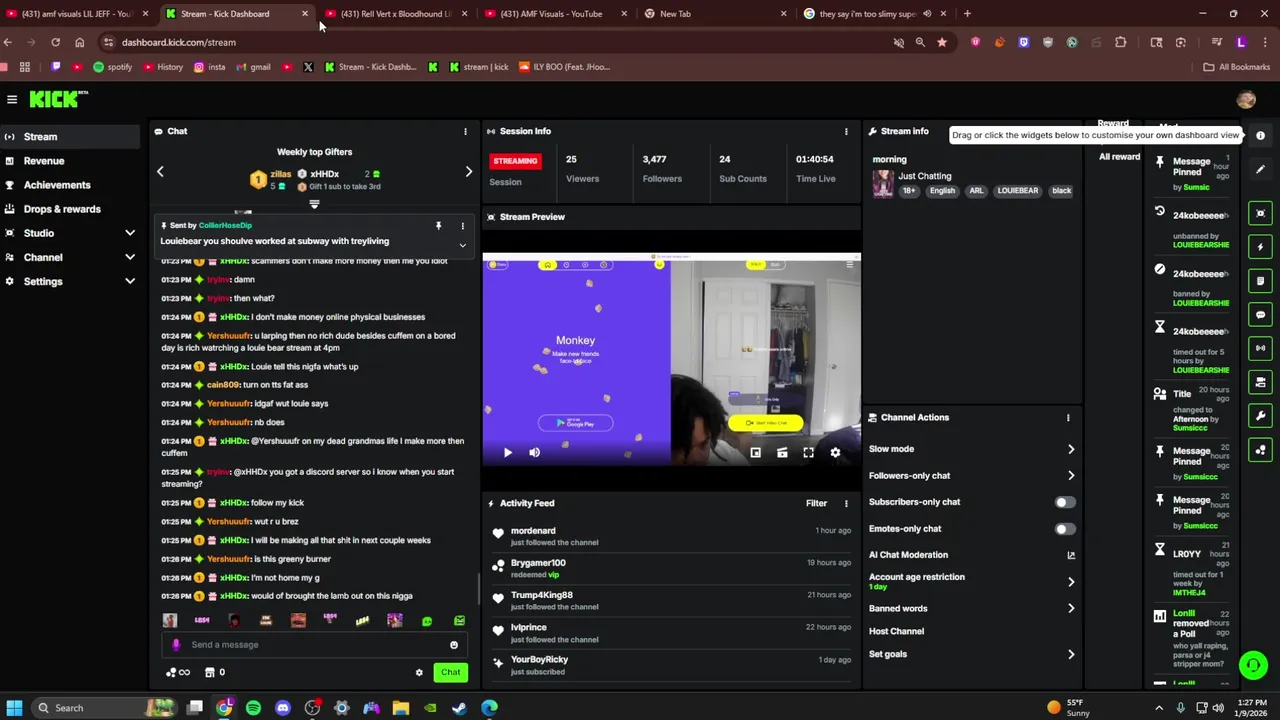This screenshot has height=720, width=1280.
Task: Open Windows Start menu
Action: 14,708
